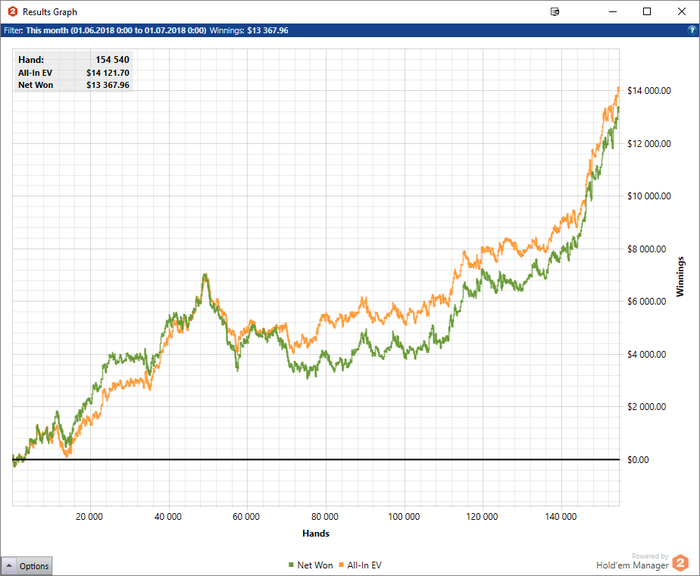Click the All-In EV $14 121.70 value
Viewport: 700px width, 576px height.
[108, 73]
